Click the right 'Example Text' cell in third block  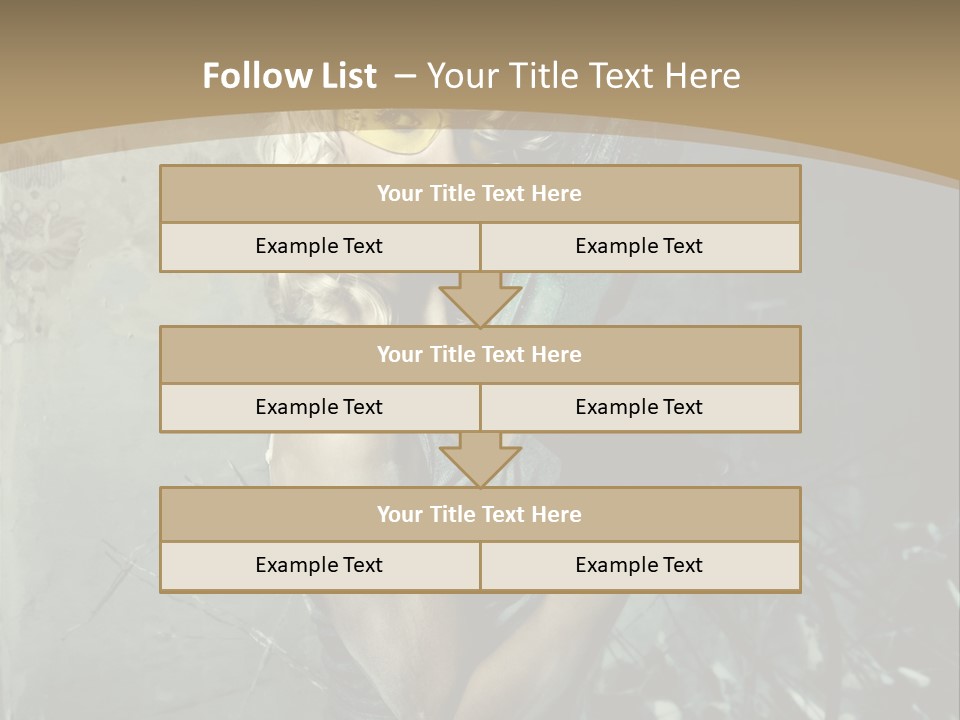tap(640, 566)
